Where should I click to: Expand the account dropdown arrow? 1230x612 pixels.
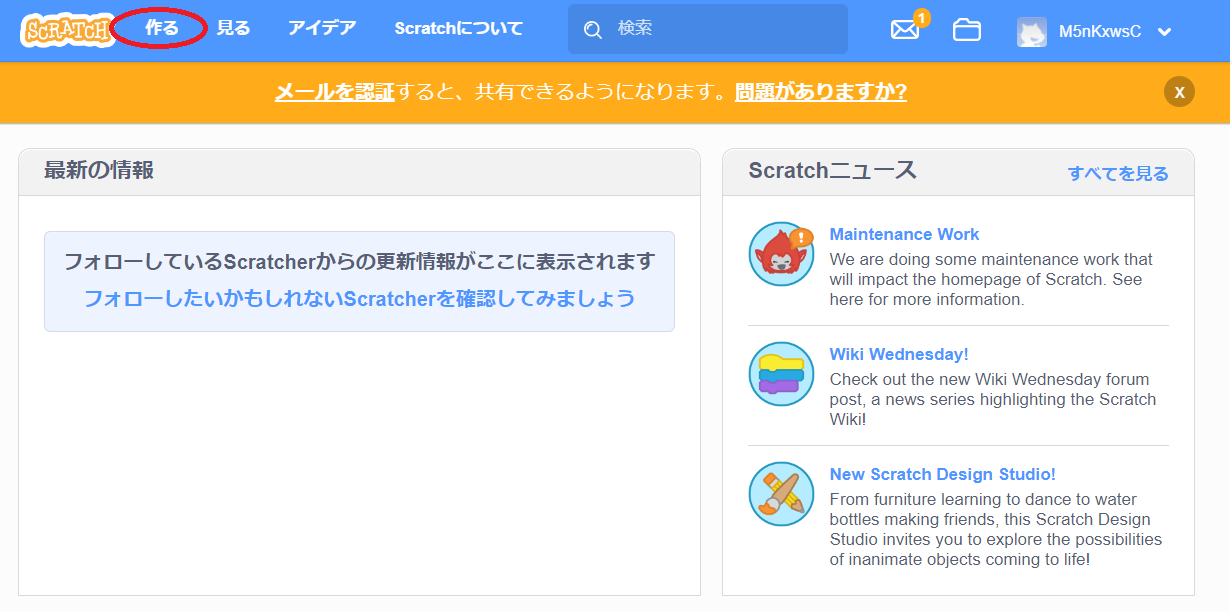pos(1164,32)
